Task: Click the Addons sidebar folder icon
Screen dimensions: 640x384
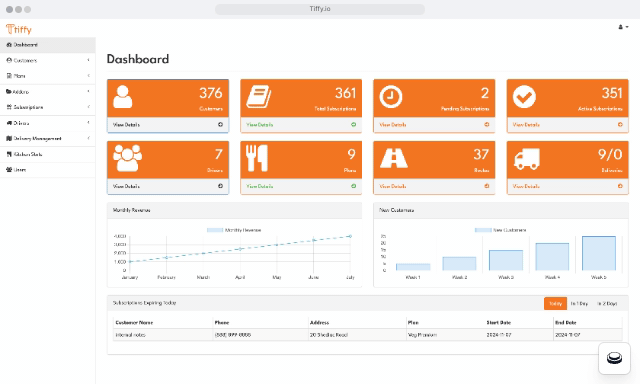Action: 9,92
